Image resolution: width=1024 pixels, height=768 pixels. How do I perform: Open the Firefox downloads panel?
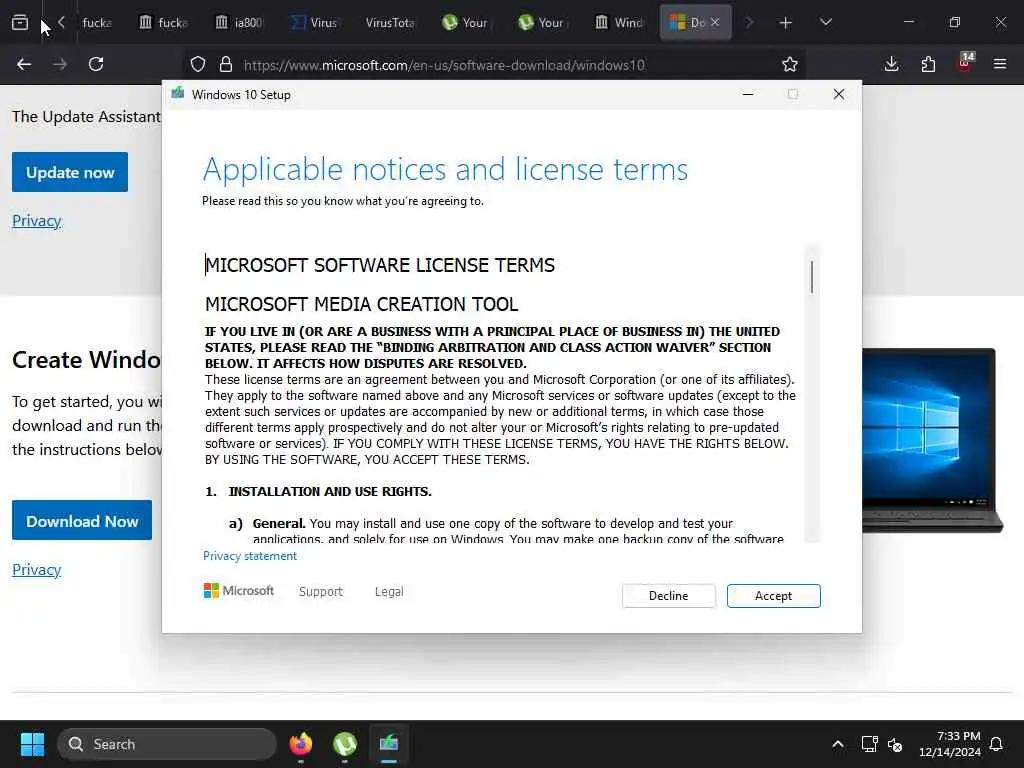(x=891, y=64)
